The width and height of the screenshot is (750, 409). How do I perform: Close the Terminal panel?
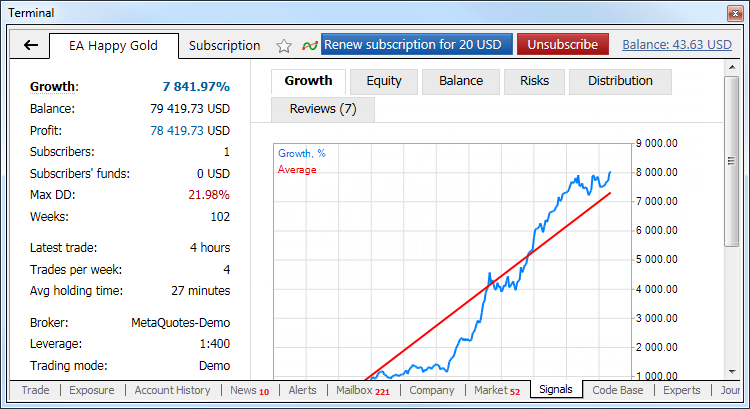pyautogui.click(x=735, y=13)
